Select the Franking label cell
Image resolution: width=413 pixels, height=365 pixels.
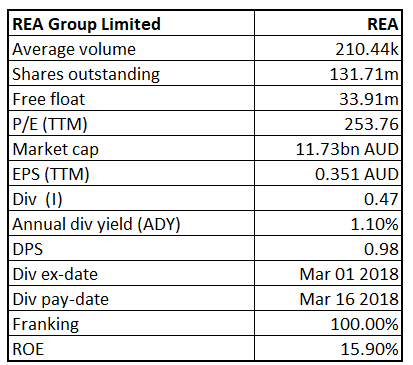(x=131, y=323)
